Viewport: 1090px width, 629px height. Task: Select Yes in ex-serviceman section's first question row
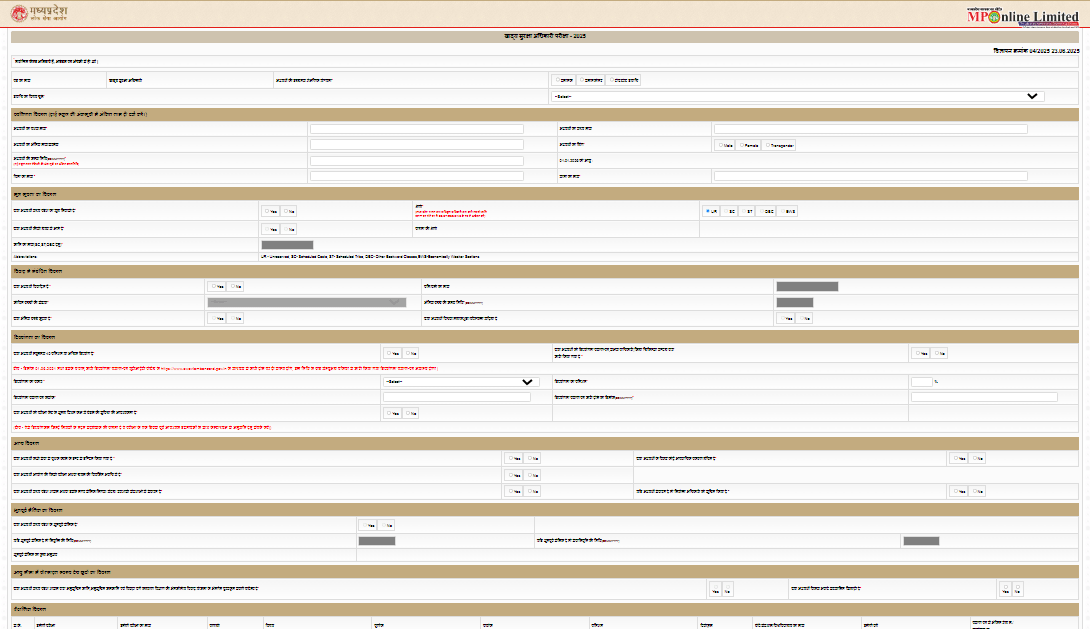pyautogui.click(x=364, y=525)
